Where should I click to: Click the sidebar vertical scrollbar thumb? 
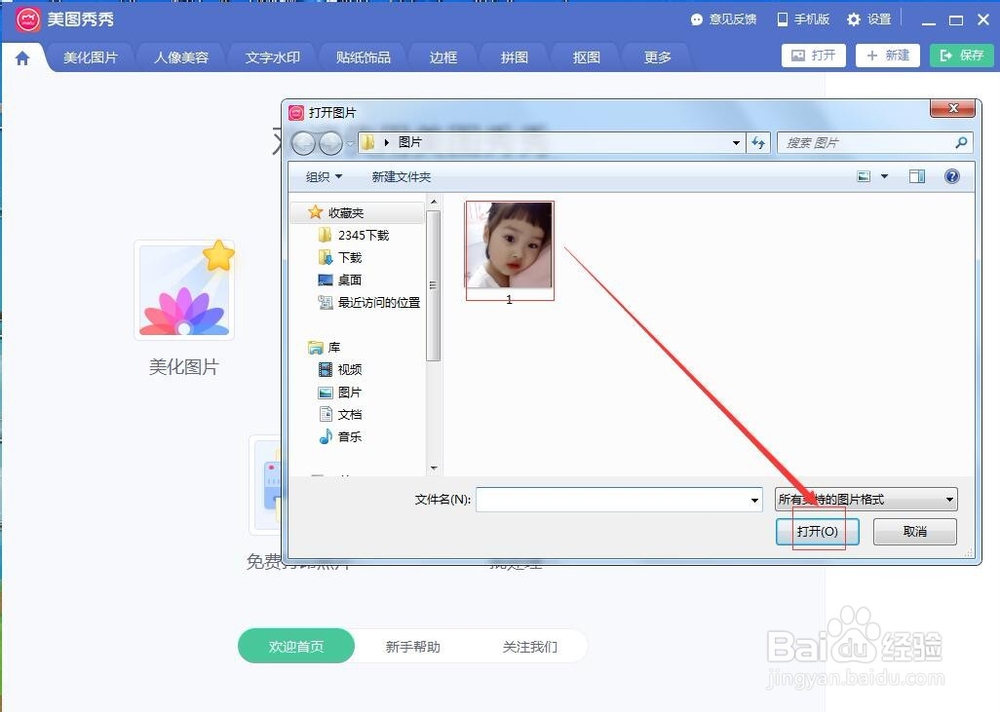point(434,286)
